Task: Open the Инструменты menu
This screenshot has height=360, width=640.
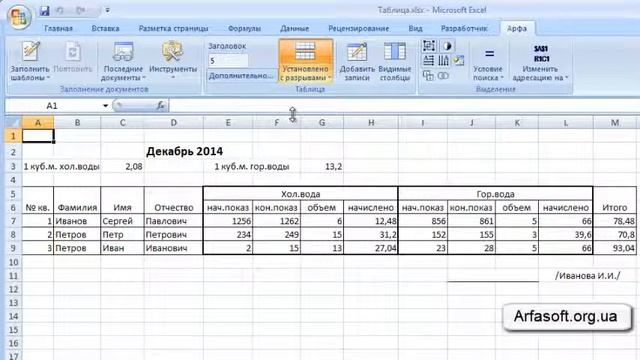Action: pos(173,61)
